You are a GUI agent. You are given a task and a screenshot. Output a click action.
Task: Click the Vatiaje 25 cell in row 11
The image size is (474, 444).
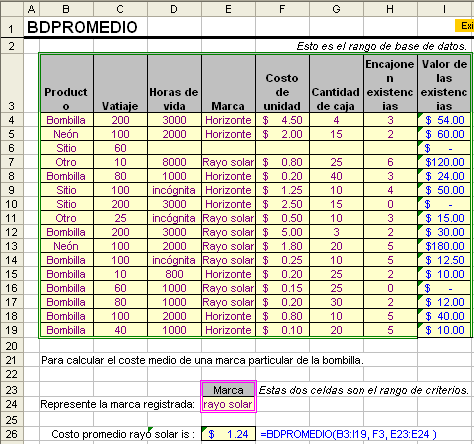point(120,218)
